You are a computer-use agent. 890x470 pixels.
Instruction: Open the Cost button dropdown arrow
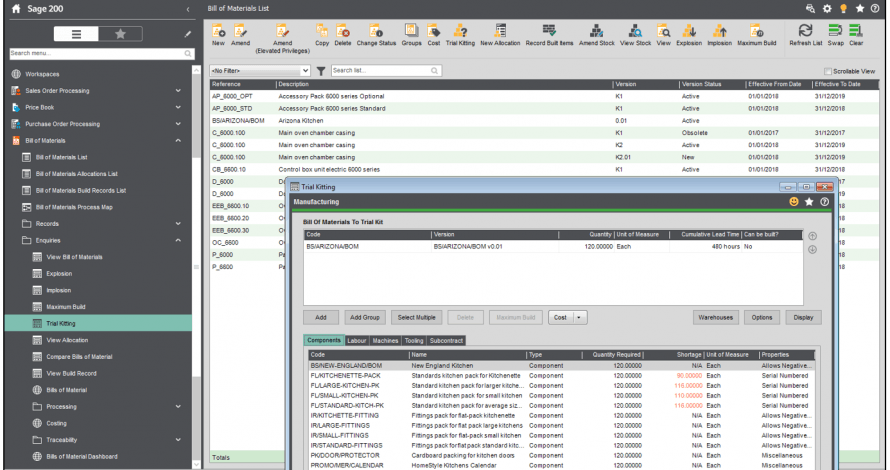pyautogui.click(x=579, y=318)
